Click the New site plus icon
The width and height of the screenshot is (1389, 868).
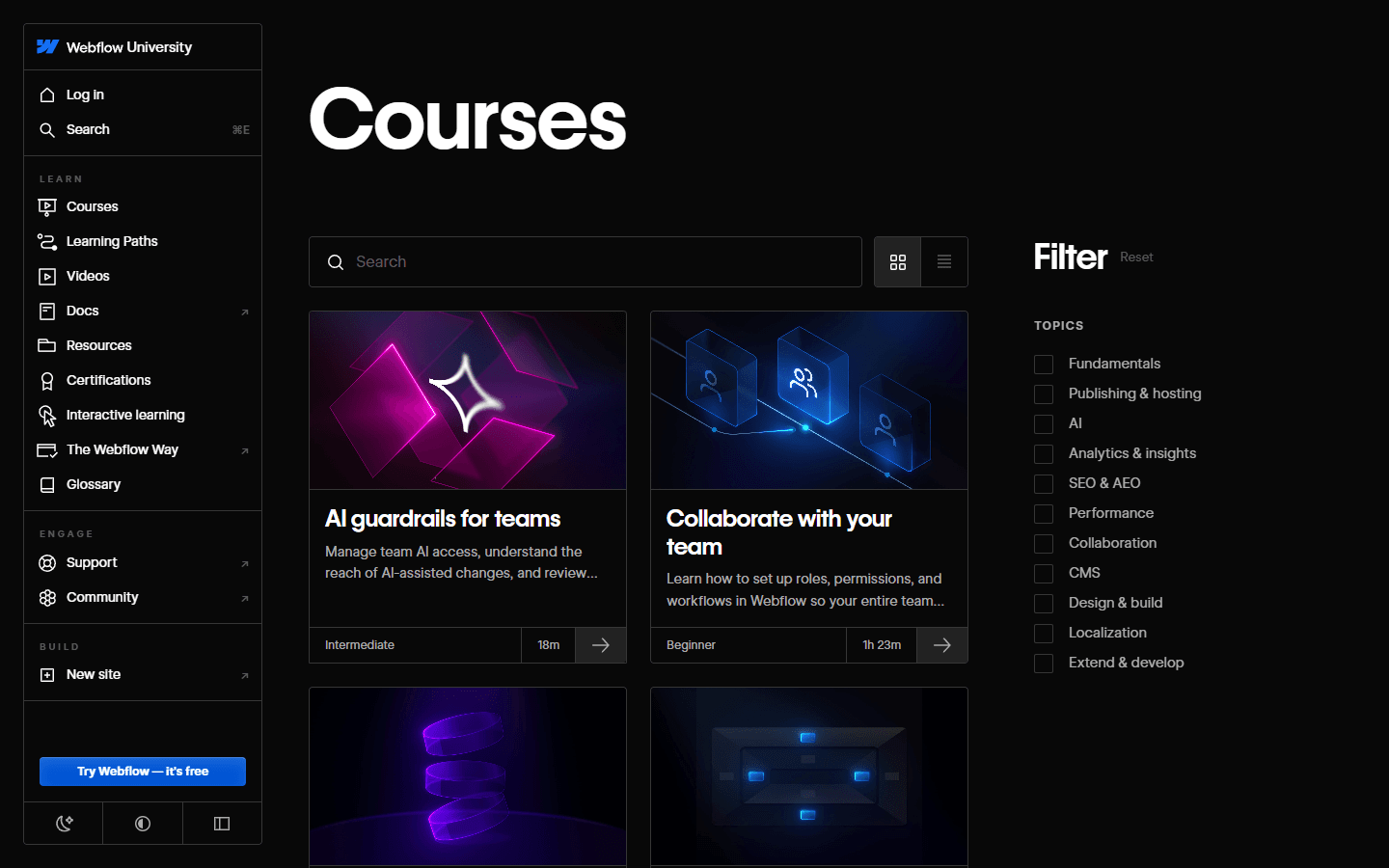click(x=47, y=675)
